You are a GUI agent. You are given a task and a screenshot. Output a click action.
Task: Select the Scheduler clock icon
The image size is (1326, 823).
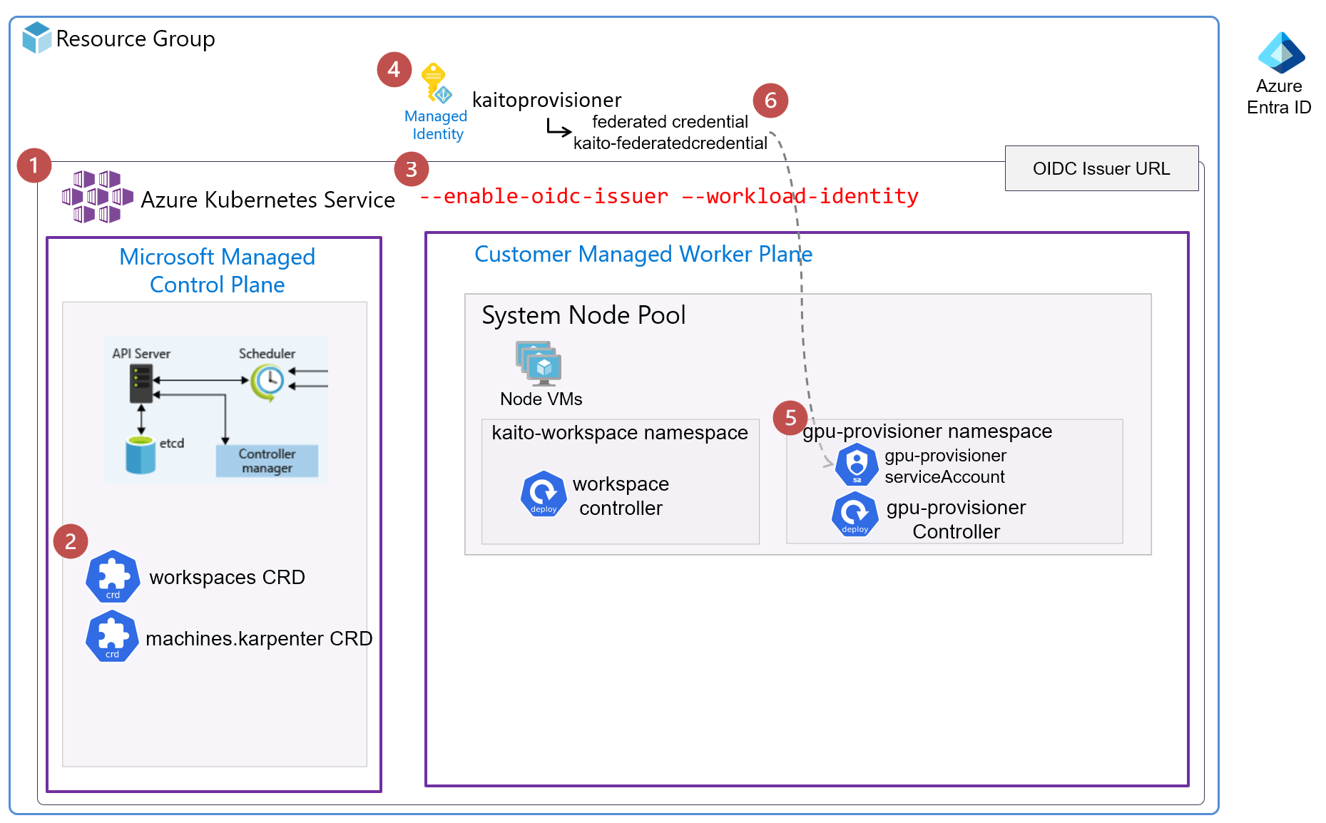click(267, 381)
